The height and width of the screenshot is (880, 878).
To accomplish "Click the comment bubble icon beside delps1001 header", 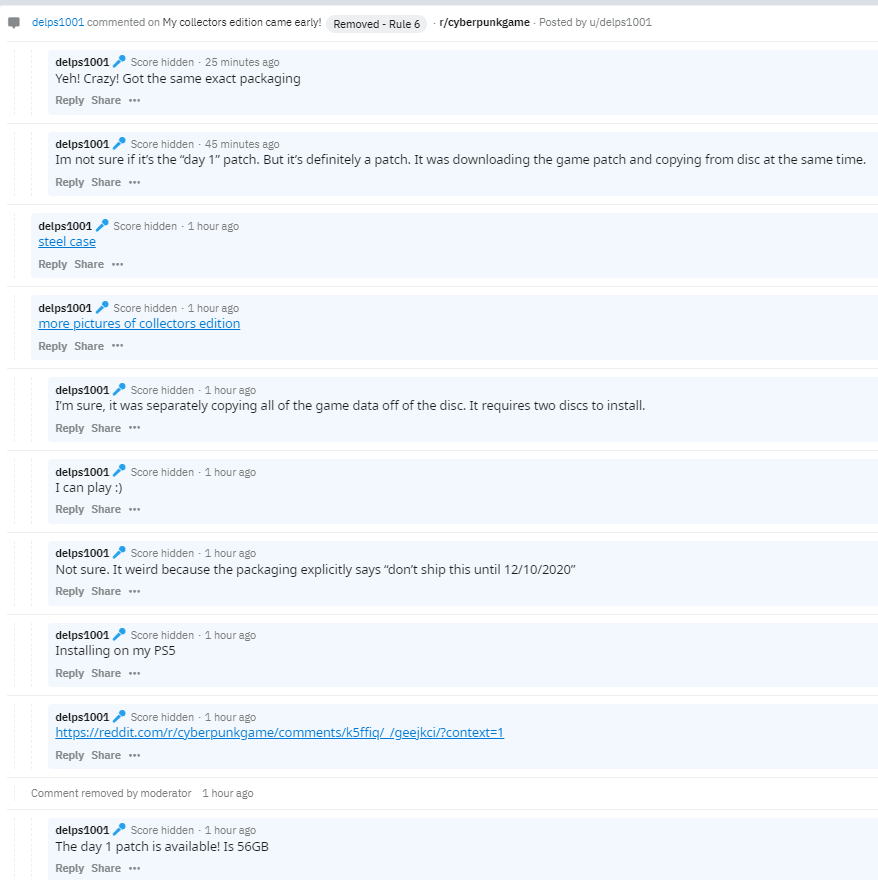I will pos(14,23).
